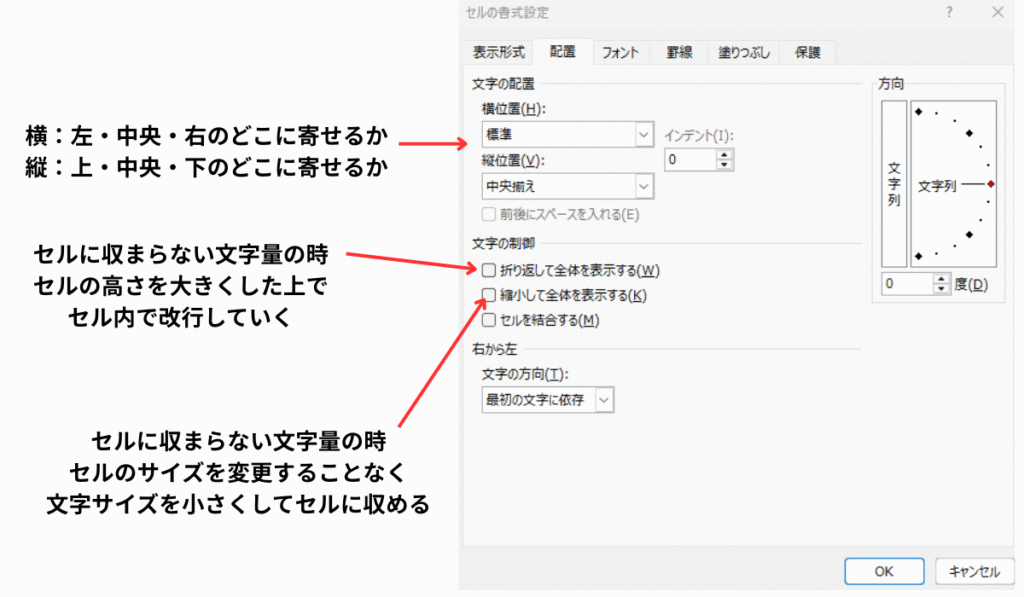Decrease 度 angle with down arrow
This screenshot has height=597, width=1024.
coord(940,290)
